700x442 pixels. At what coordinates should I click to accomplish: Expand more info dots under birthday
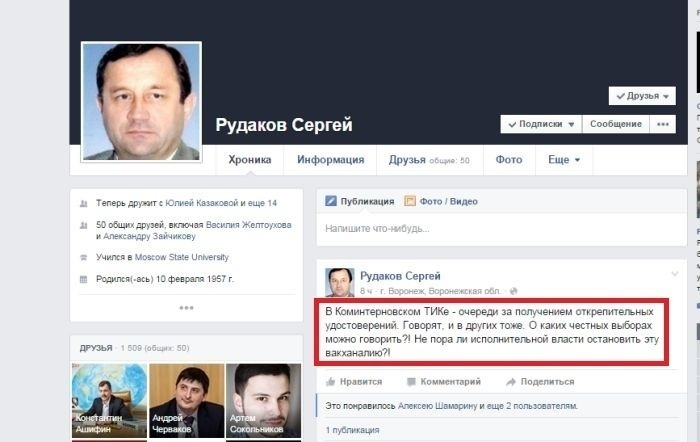[x=186, y=308]
